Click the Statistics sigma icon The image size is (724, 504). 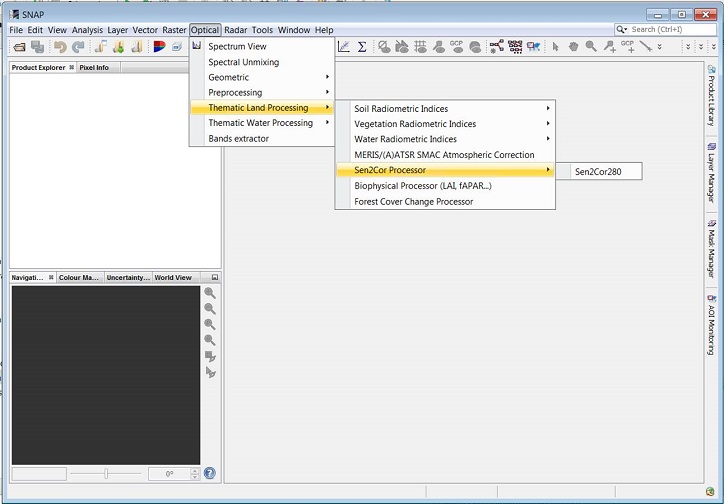pyautogui.click(x=362, y=47)
